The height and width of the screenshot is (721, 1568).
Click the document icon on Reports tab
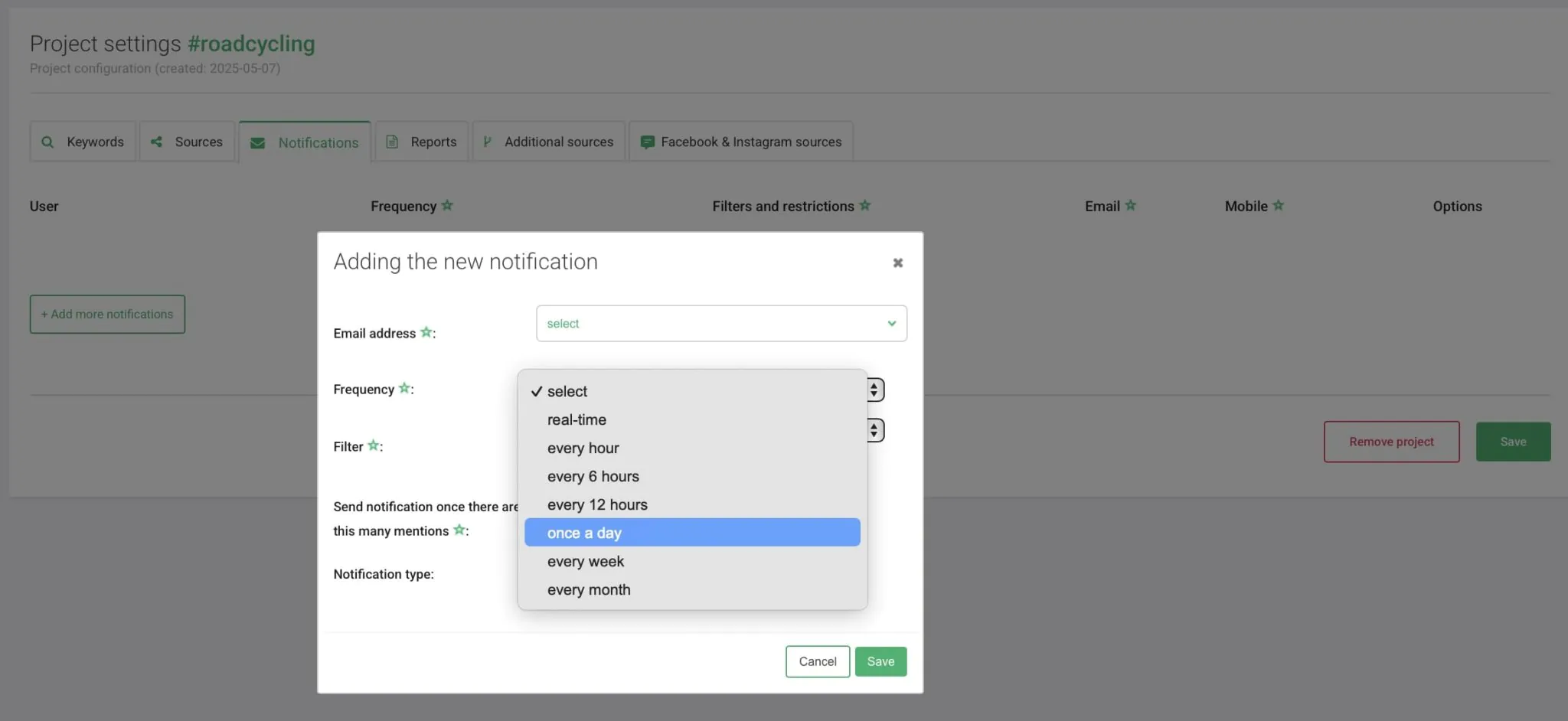click(x=392, y=142)
